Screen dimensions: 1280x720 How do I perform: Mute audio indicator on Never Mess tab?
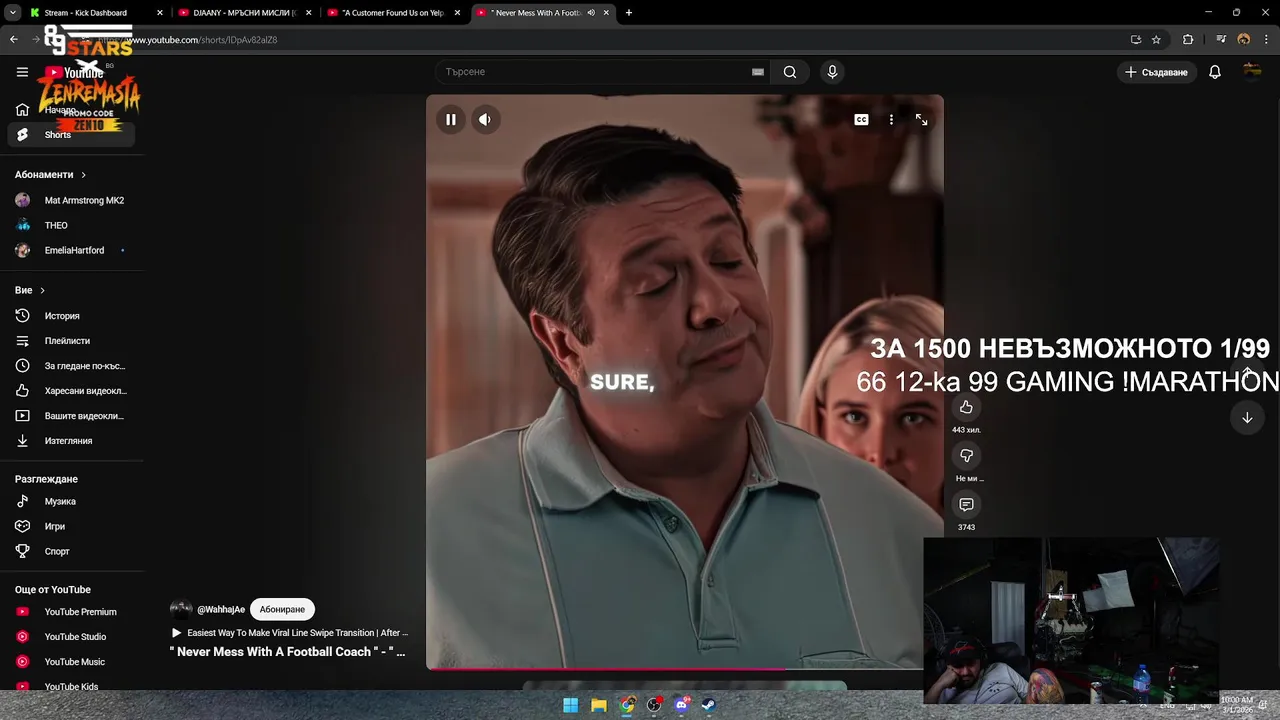click(591, 13)
